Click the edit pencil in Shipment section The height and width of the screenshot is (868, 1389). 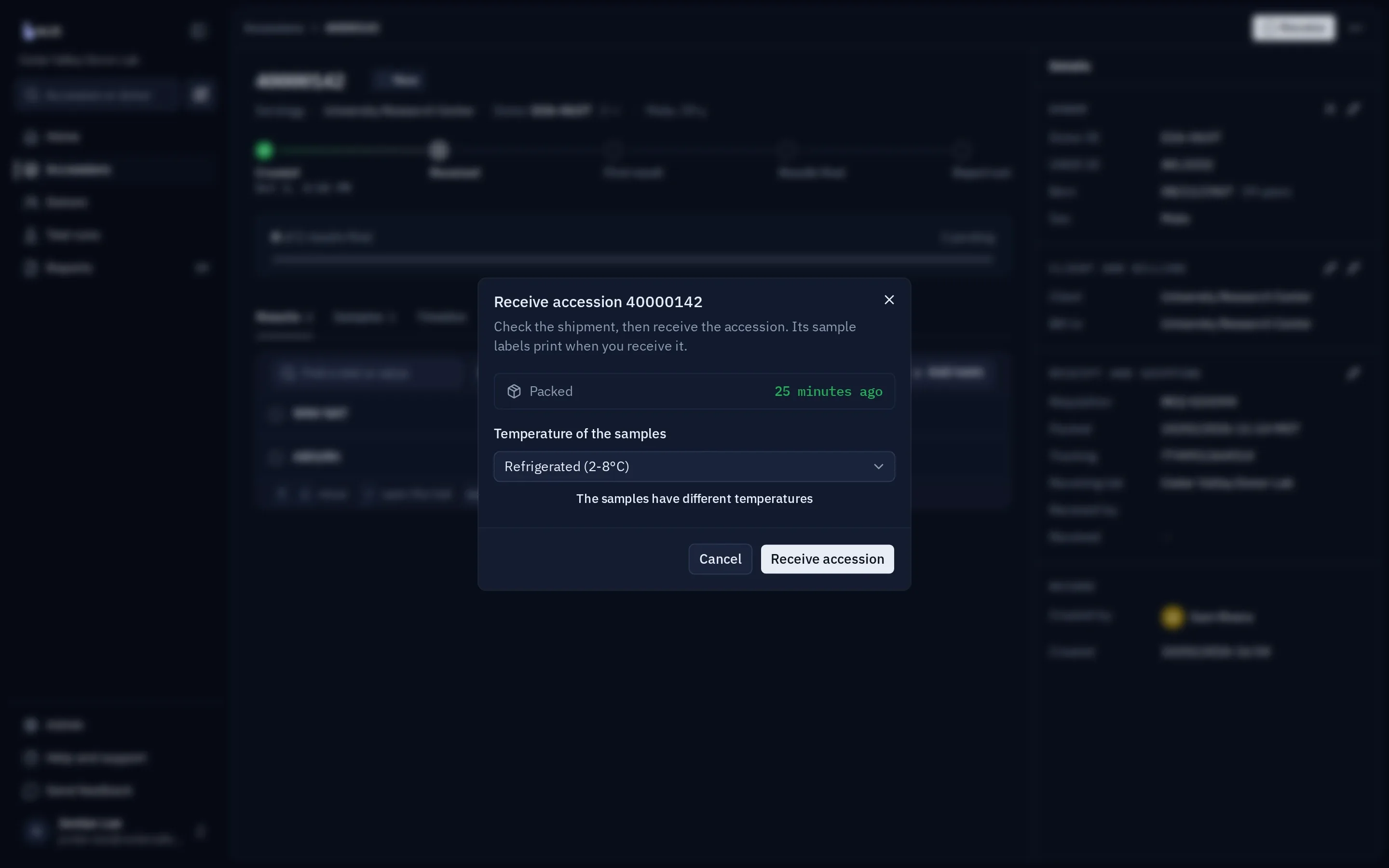(1353, 374)
